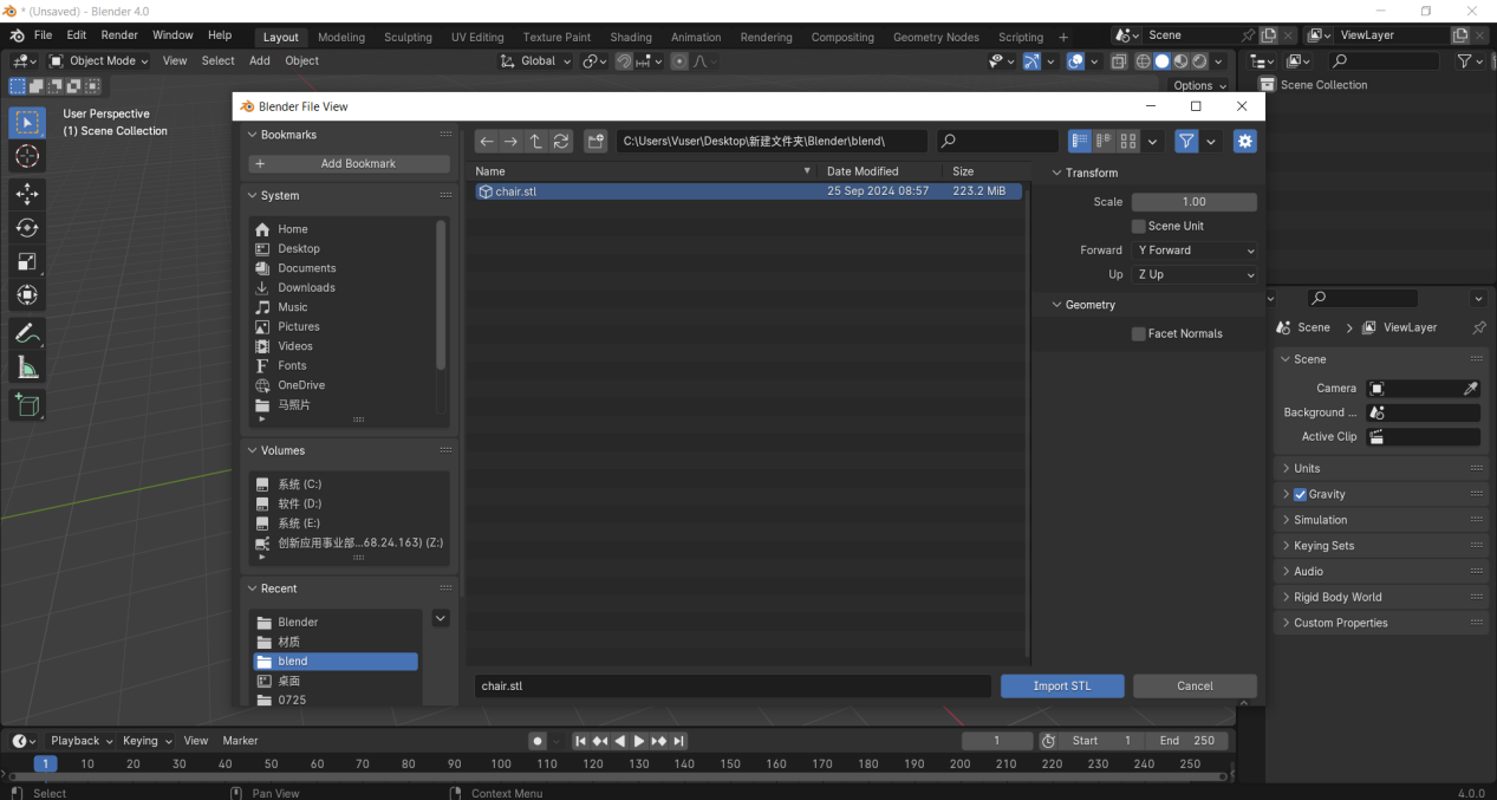This screenshot has width=1497, height=800.
Task: Play animation in reverse
Action: (x=620, y=741)
